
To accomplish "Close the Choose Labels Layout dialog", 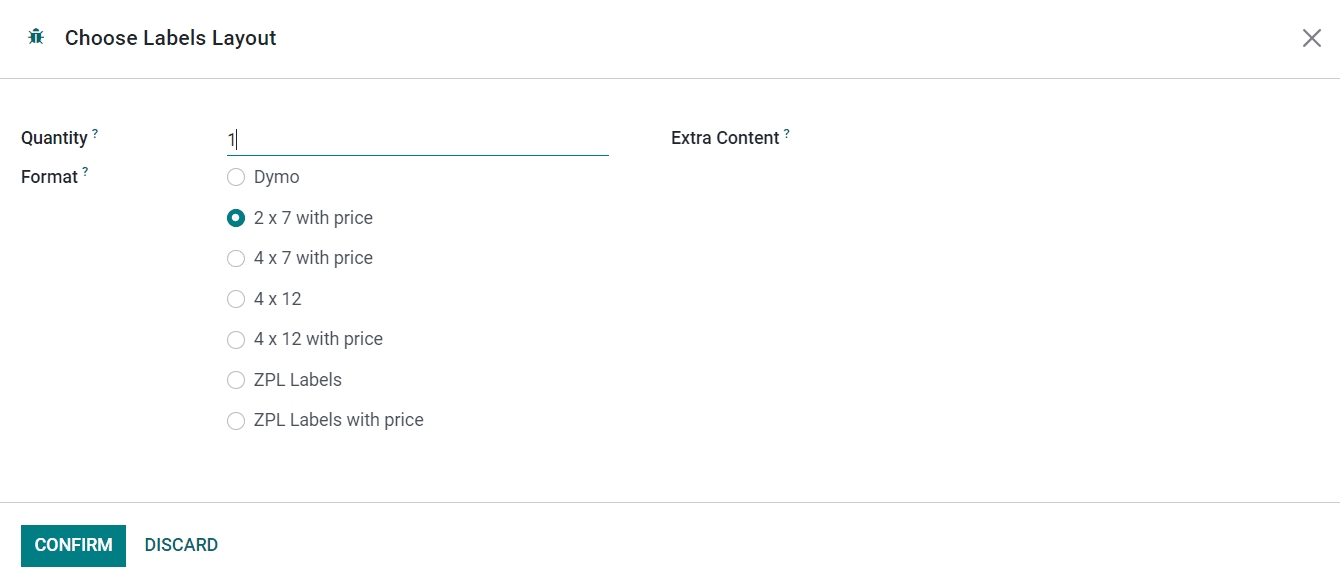I will click(1311, 38).
